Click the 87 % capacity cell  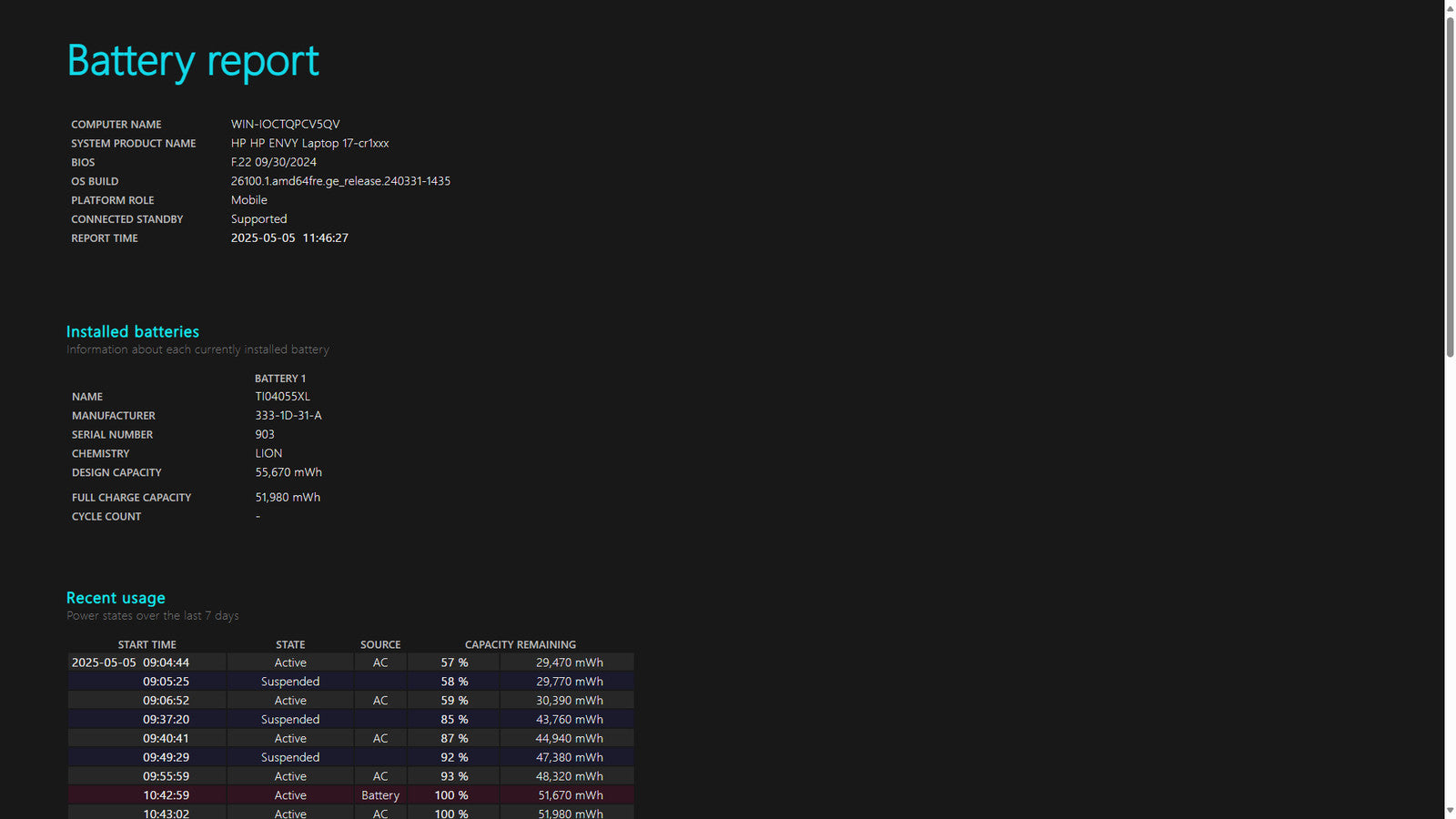(454, 738)
